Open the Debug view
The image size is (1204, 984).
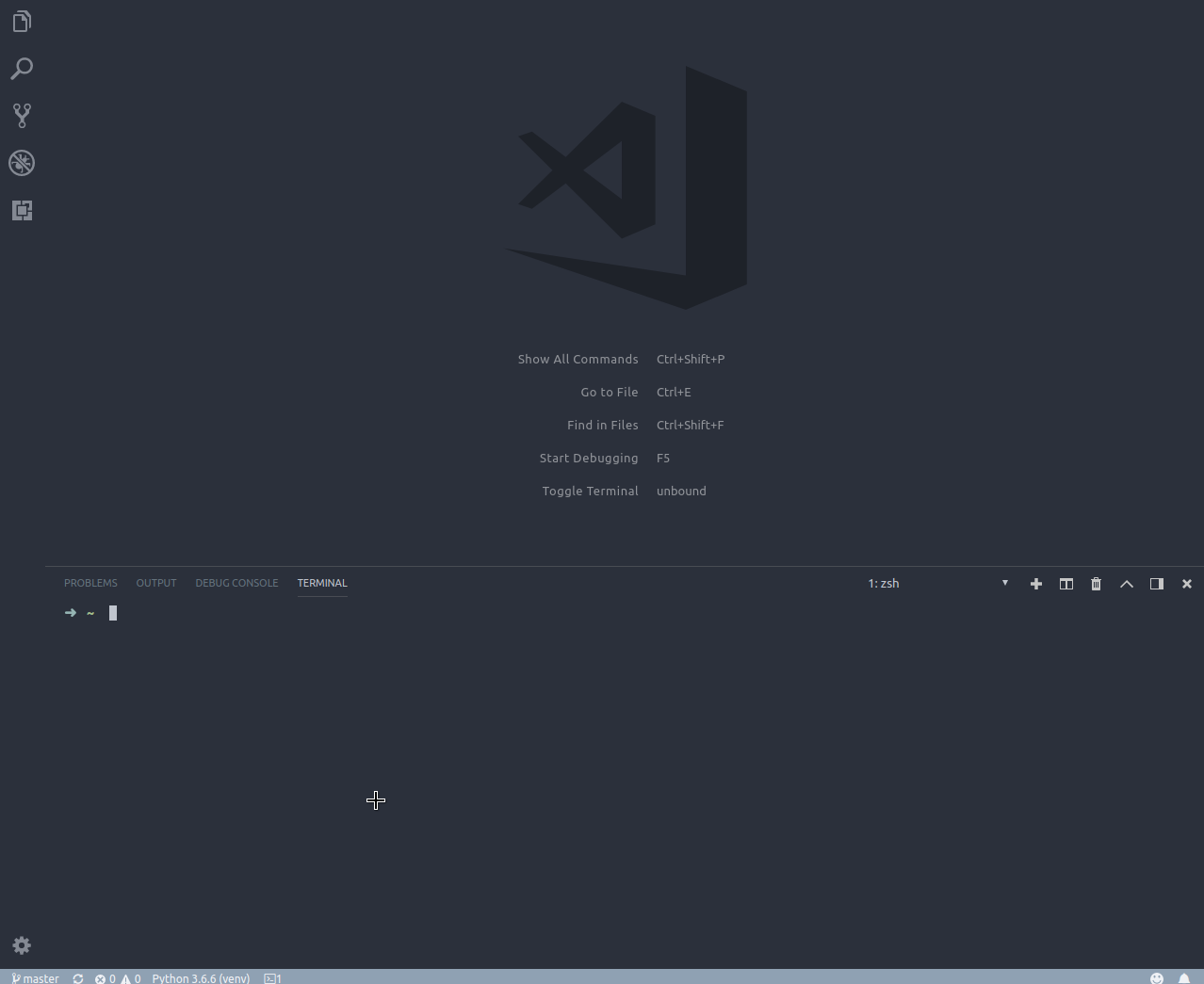22,163
